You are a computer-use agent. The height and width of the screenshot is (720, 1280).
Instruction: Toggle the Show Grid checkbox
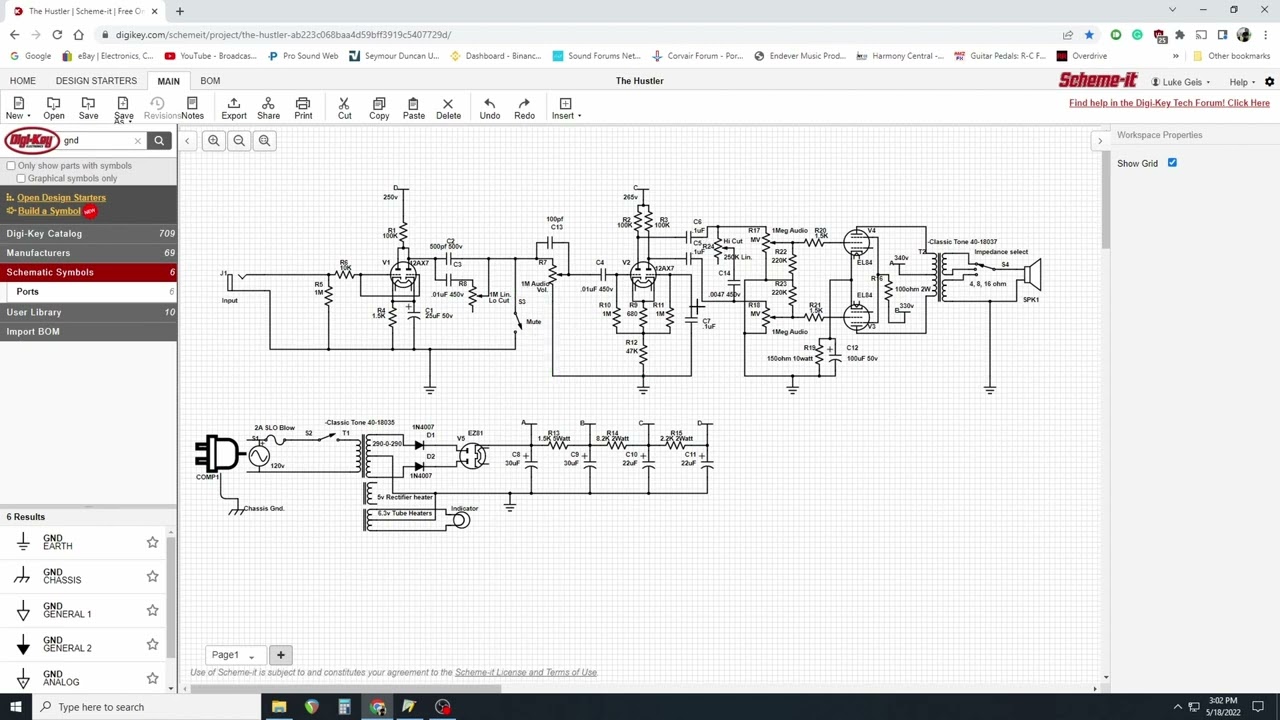(x=1172, y=163)
